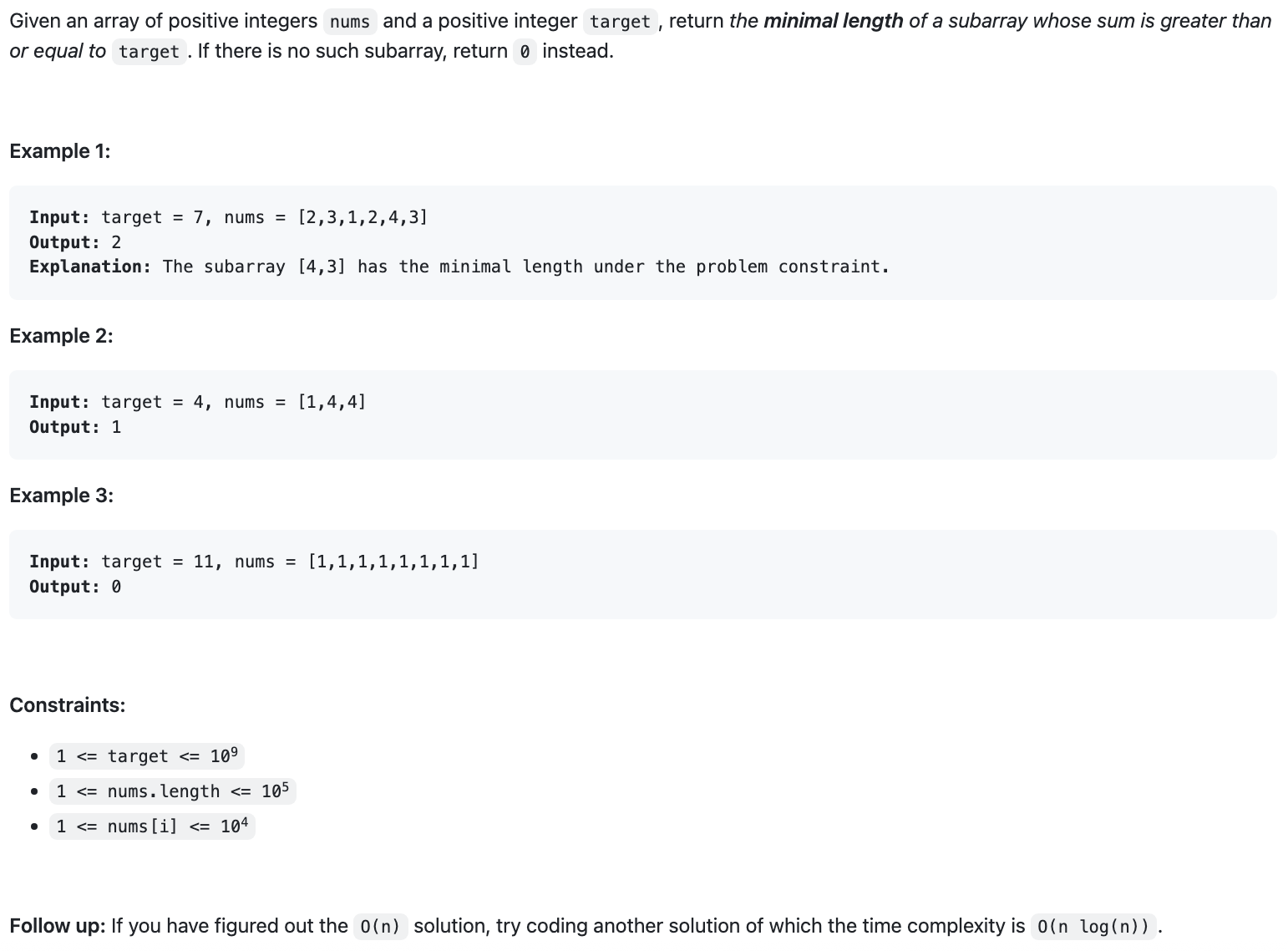Viewport: 1288px width, 951px height.
Task: Click the nums.length constraint
Action: pos(172,791)
